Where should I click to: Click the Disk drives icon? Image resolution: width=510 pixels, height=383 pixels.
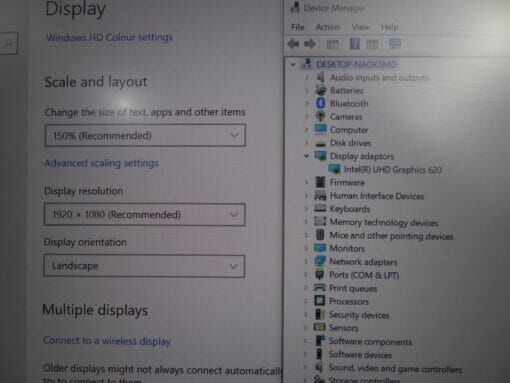[320, 143]
